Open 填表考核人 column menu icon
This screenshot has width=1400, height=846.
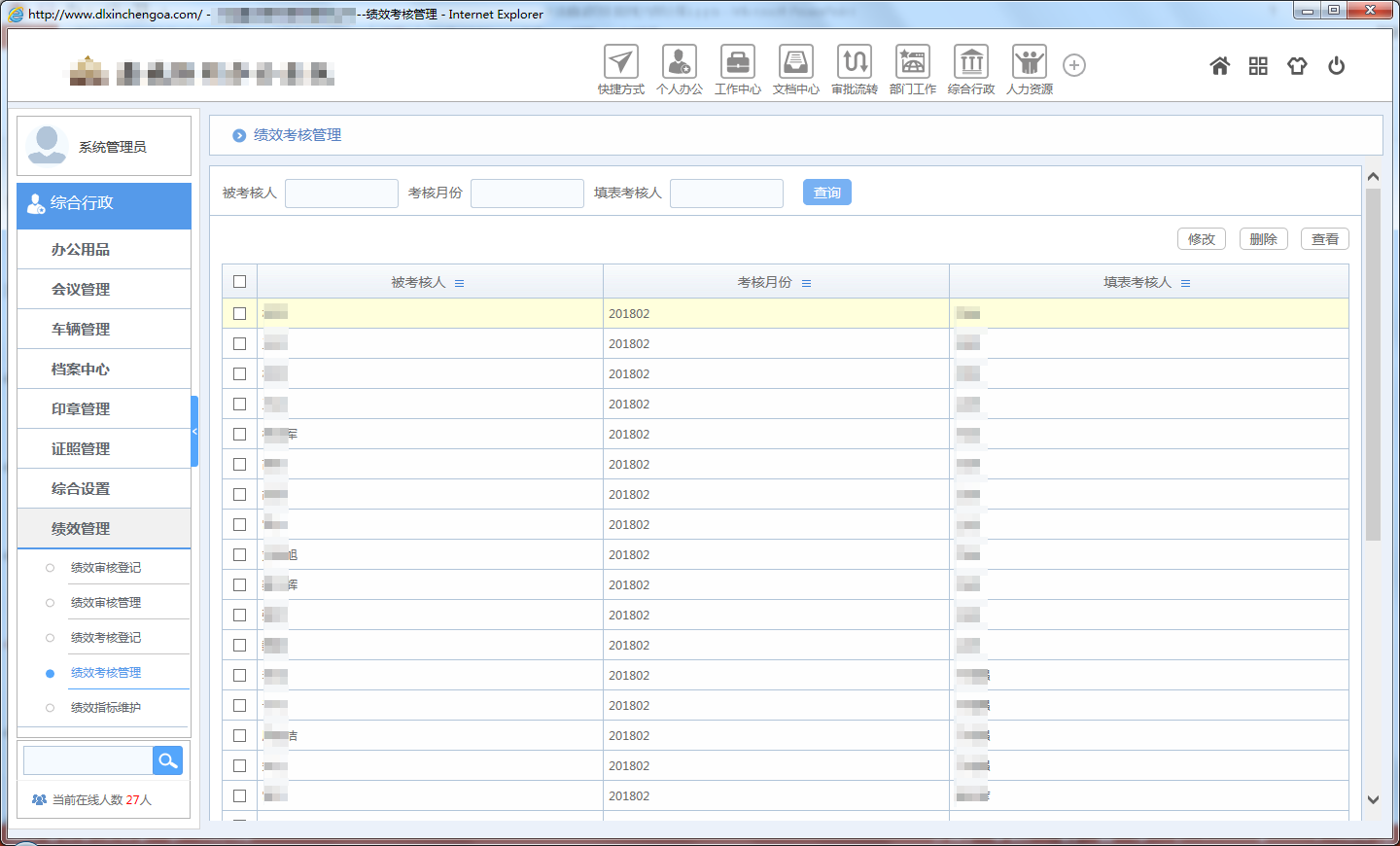(x=1185, y=283)
